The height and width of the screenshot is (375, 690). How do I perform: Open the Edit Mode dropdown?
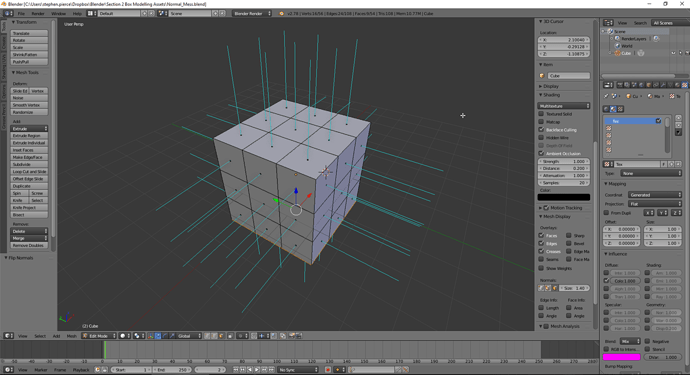pyautogui.click(x=100, y=335)
